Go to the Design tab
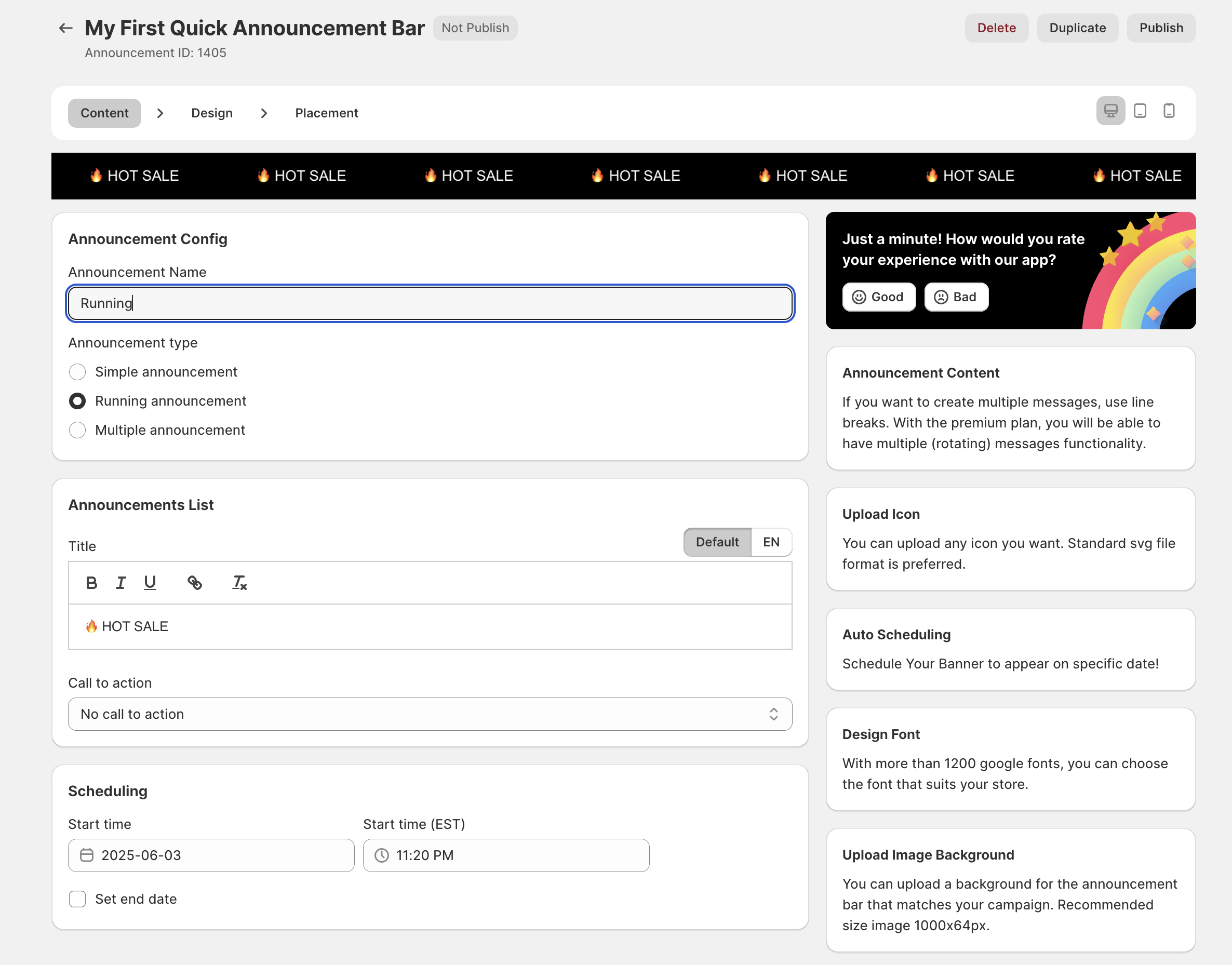Image resolution: width=1232 pixels, height=965 pixels. pos(212,113)
